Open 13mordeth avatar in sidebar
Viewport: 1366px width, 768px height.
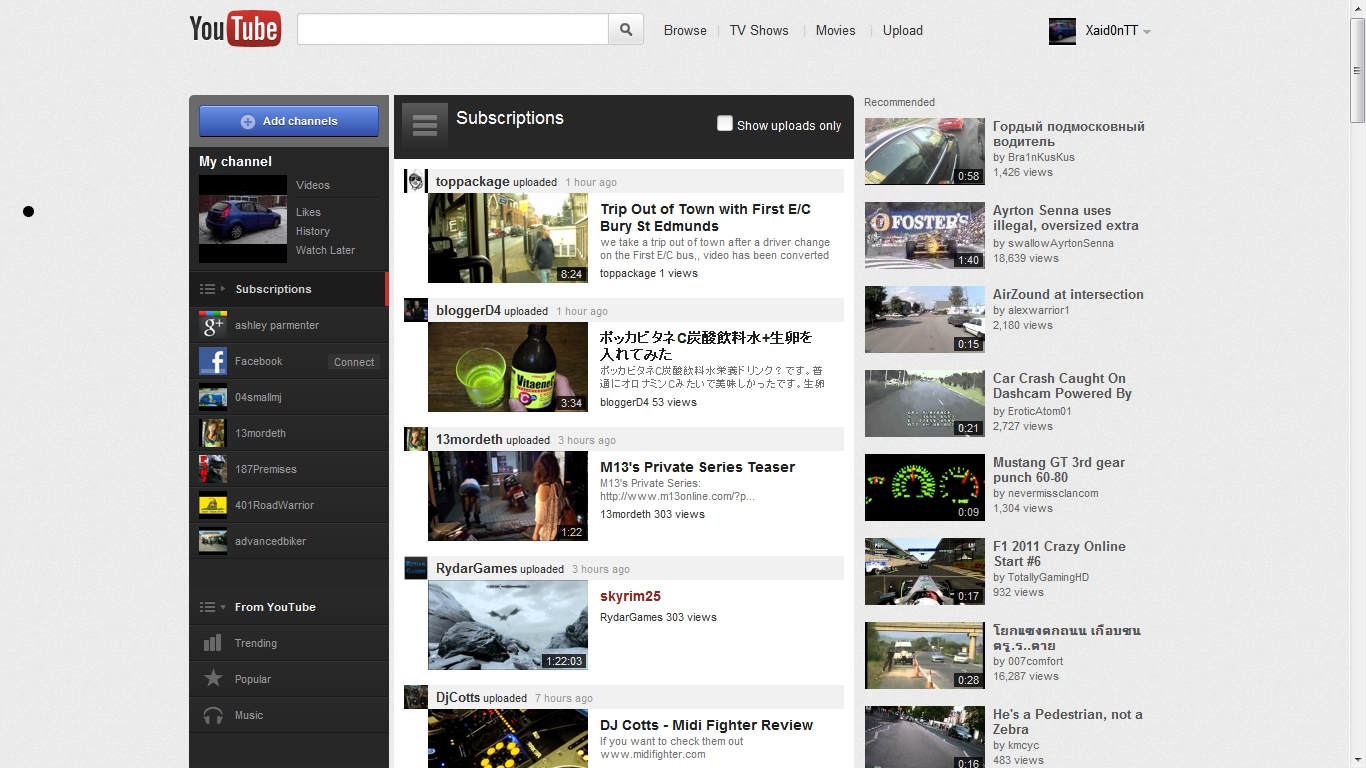(x=213, y=433)
